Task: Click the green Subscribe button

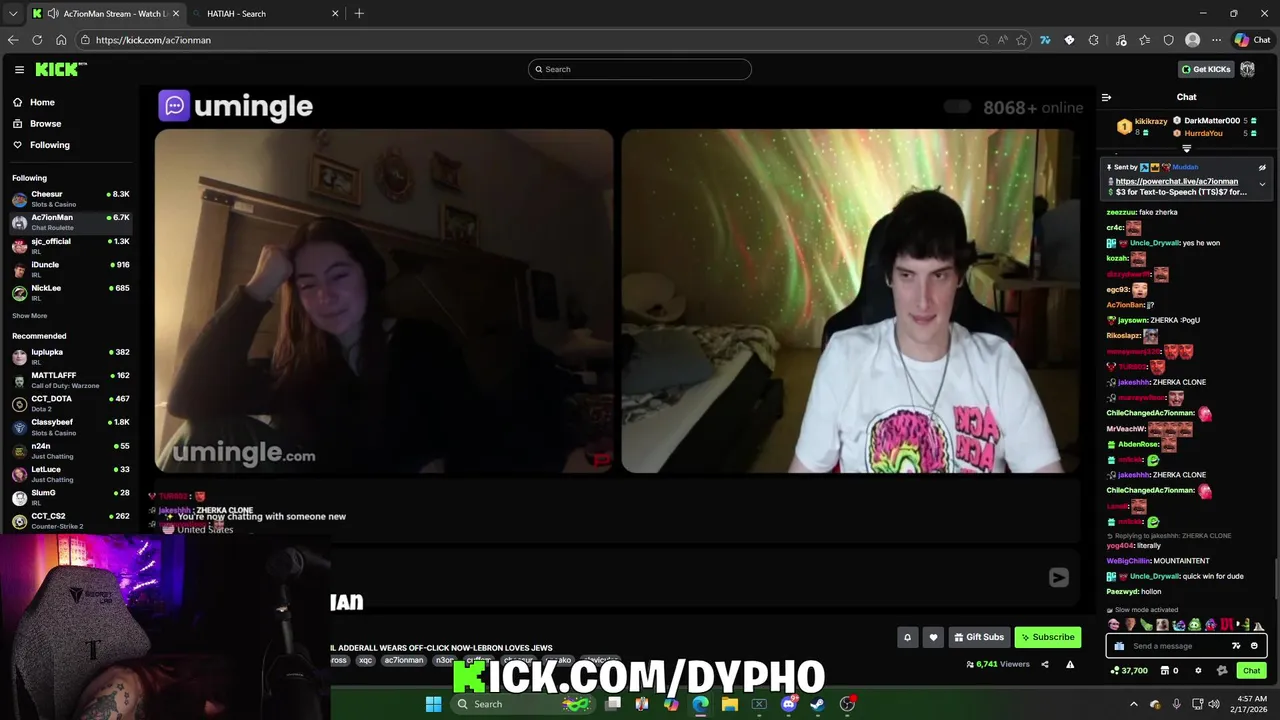Action: pyautogui.click(x=1048, y=637)
